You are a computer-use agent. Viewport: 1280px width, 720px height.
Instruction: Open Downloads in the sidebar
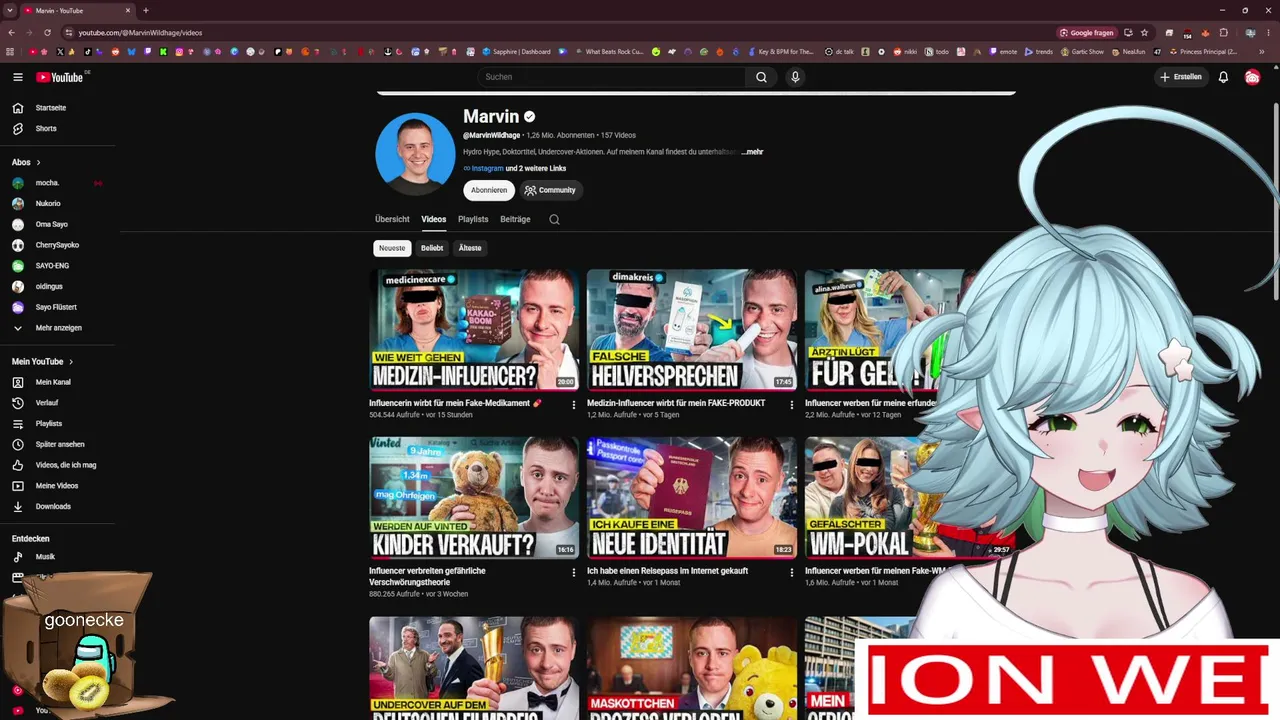coord(53,507)
